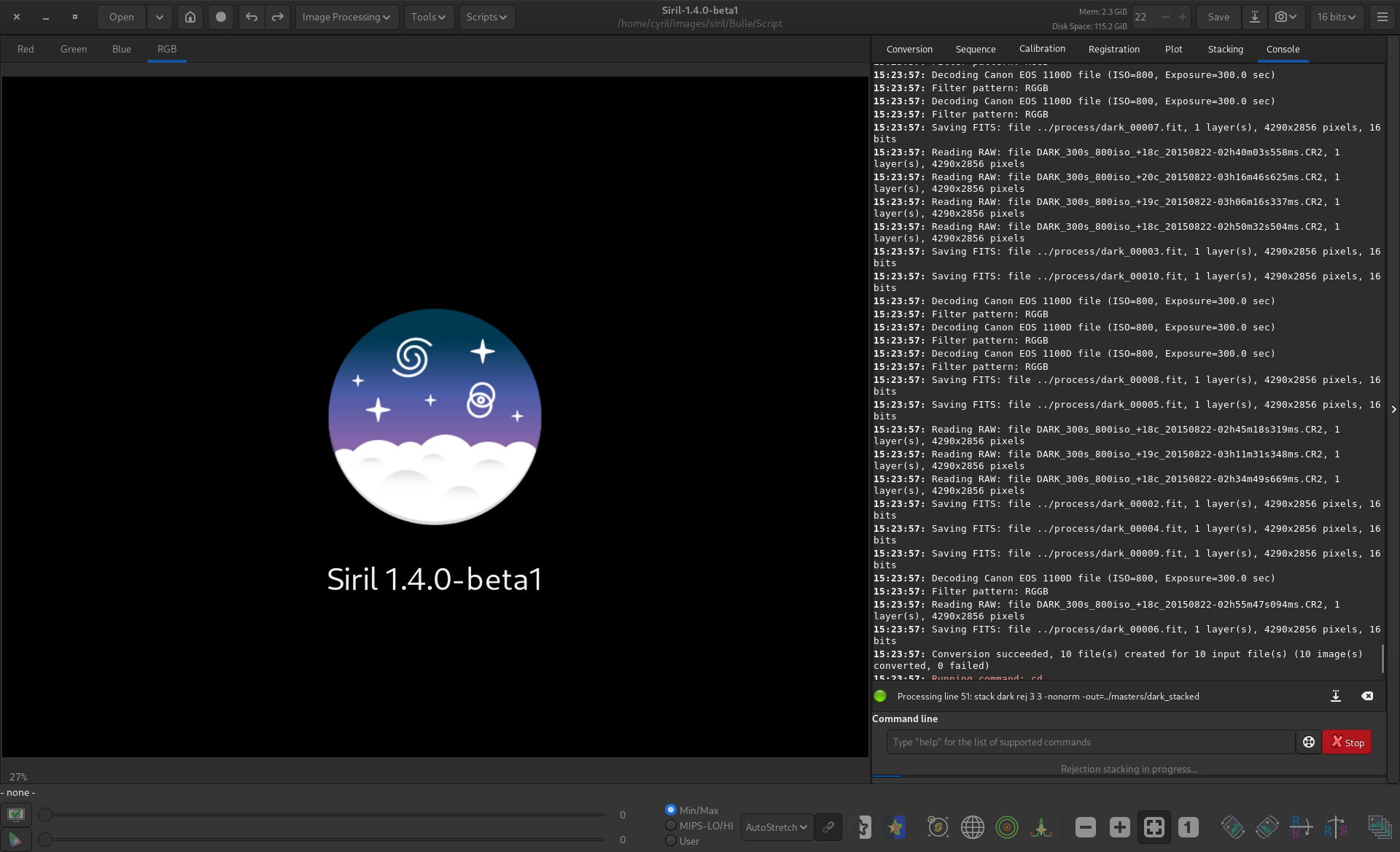
Task: Expand the Open recent files arrow
Action: pyautogui.click(x=159, y=17)
